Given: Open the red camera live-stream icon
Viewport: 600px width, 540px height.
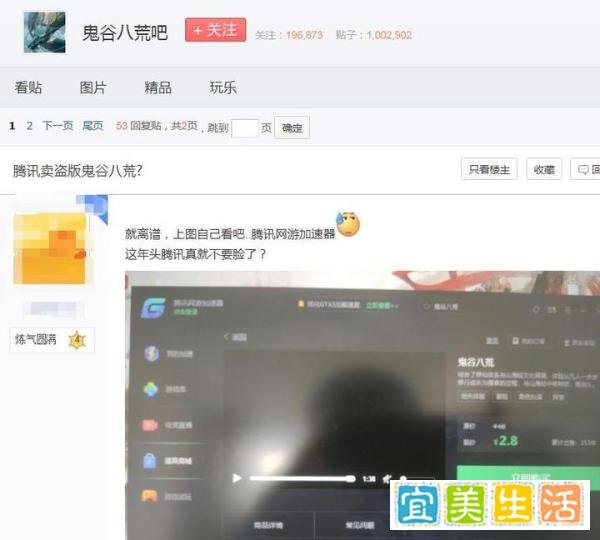Looking at the screenshot, I should pyautogui.click(x=150, y=424).
